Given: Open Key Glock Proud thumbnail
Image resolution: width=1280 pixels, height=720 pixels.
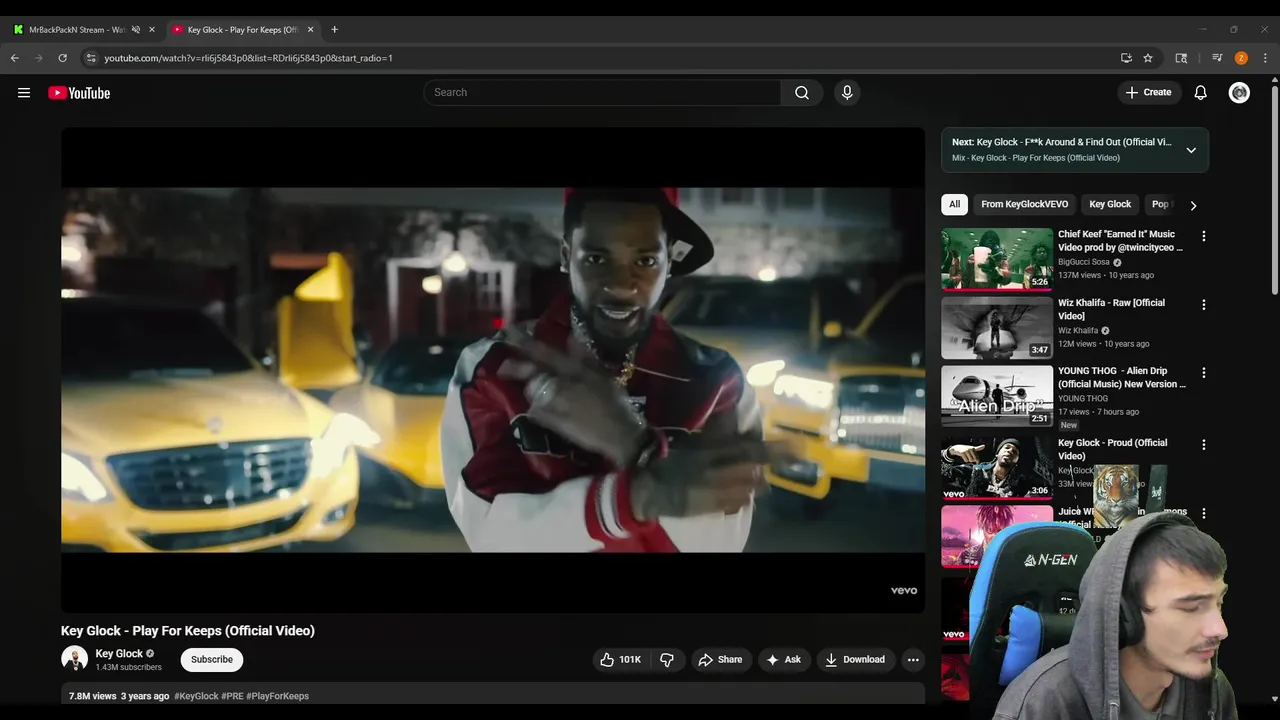Looking at the screenshot, I should pyautogui.click(x=997, y=467).
